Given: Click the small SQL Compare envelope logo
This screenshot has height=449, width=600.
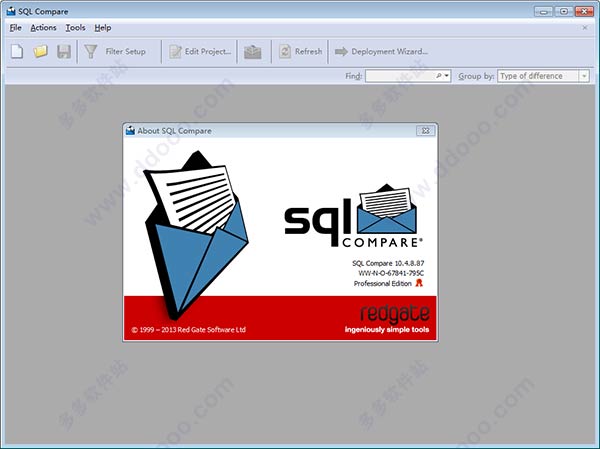Looking at the screenshot, I should coord(387,209).
